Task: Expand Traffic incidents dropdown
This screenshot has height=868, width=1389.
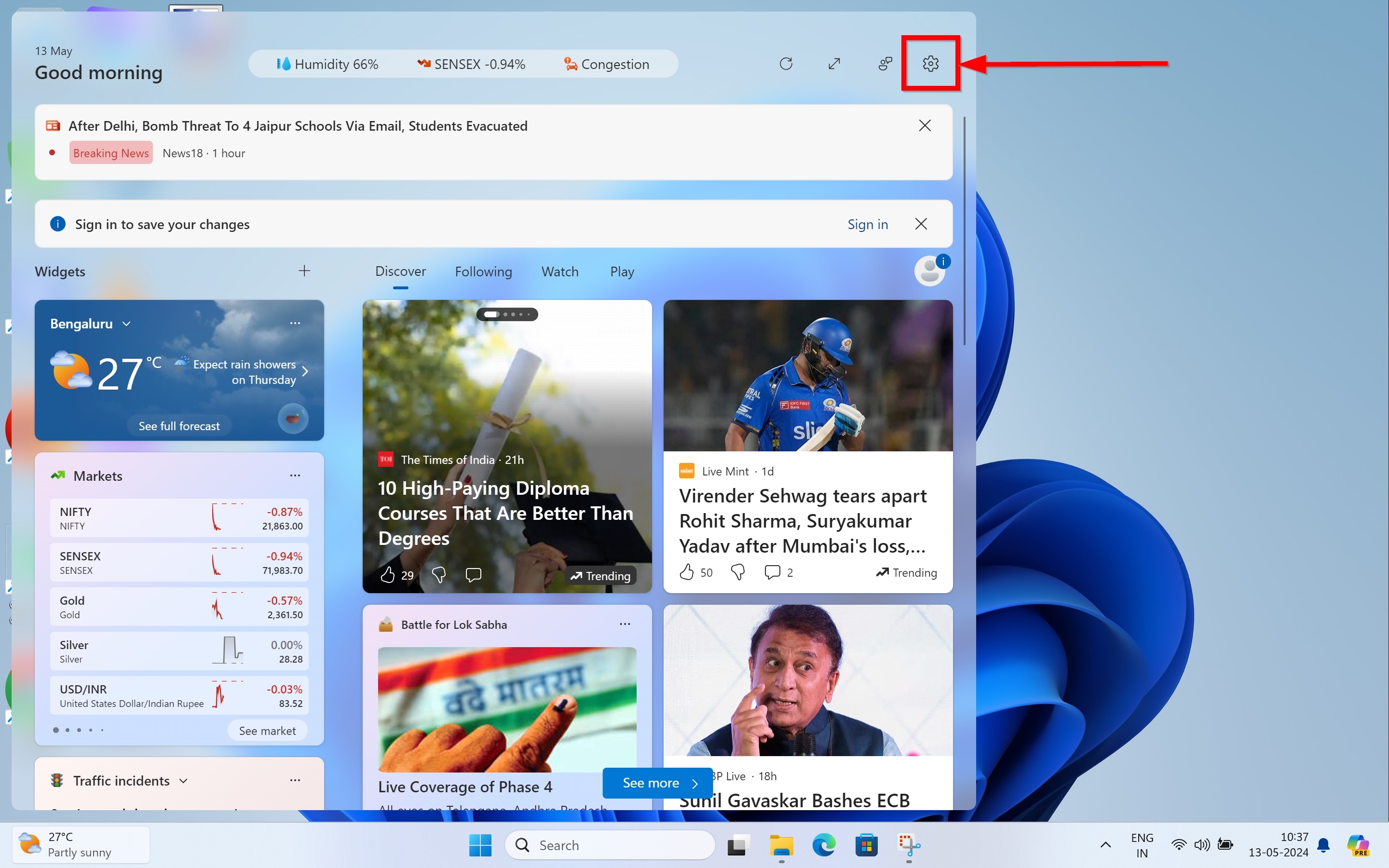Action: (x=183, y=781)
